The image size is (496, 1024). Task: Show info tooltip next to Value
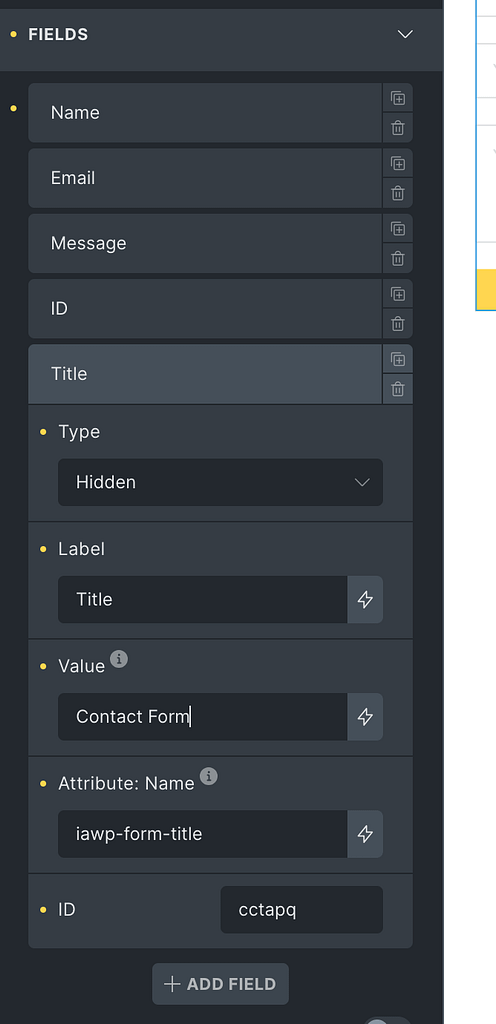118,659
